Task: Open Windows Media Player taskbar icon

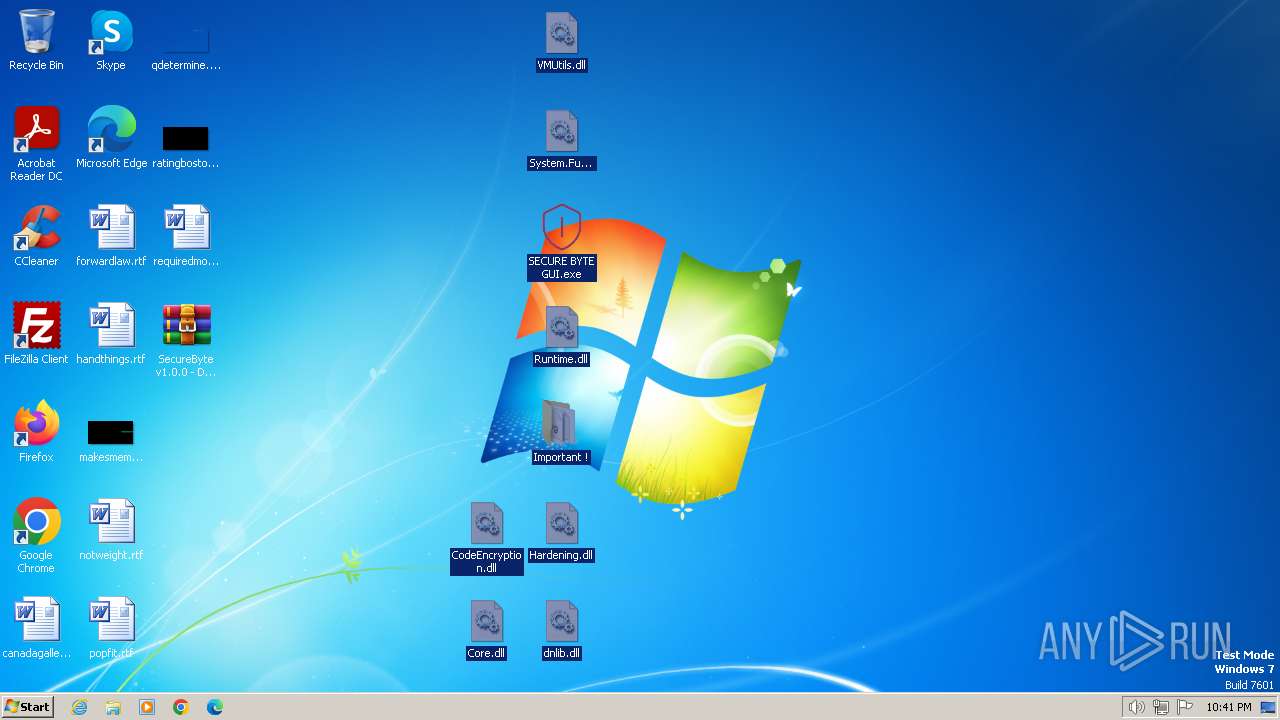Action: [147, 707]
